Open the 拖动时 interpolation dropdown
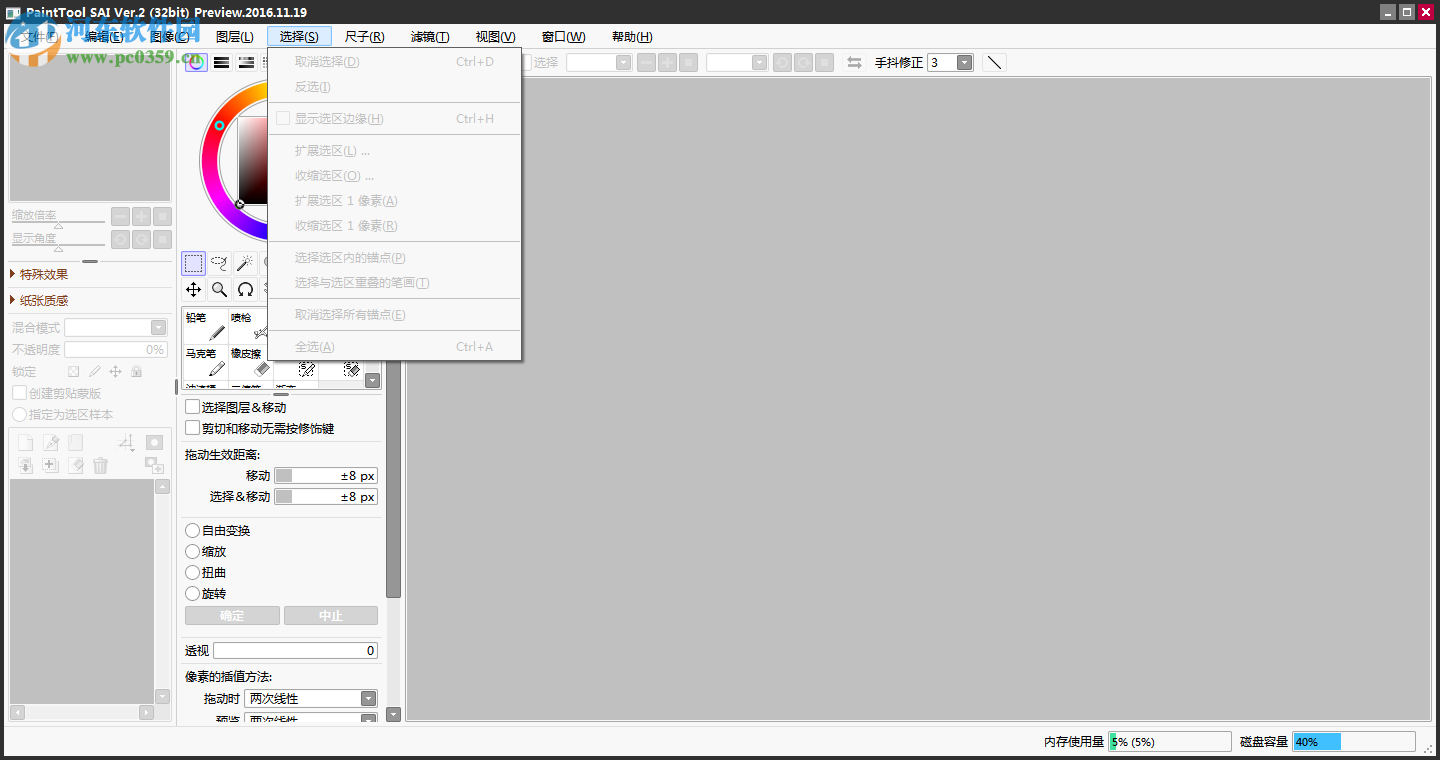This screenshot has height=760, width=1440. (368, 698)
